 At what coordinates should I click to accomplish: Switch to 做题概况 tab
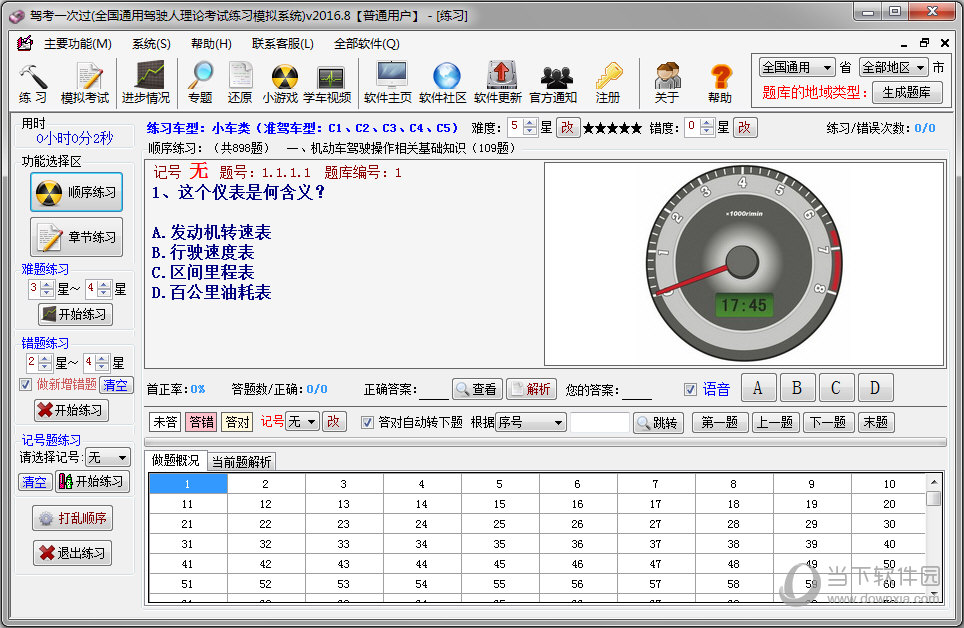[x=176, y=460]
